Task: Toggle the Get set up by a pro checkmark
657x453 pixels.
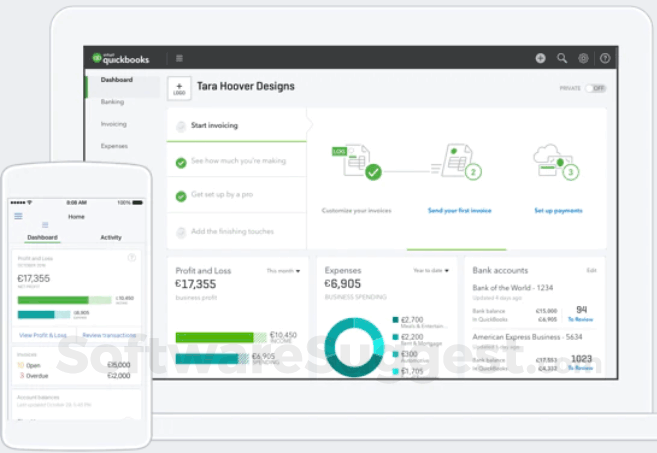Action: [181, 196]
